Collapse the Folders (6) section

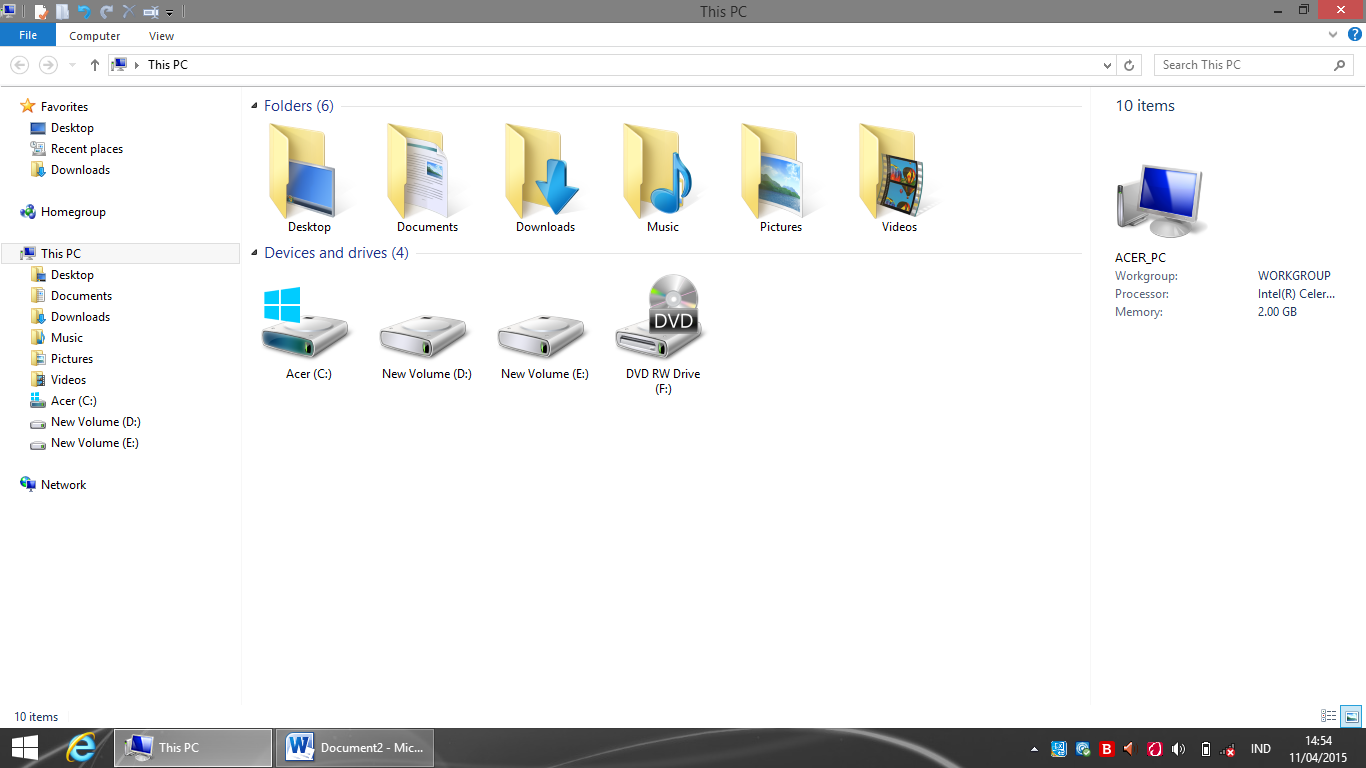point(254,105)
